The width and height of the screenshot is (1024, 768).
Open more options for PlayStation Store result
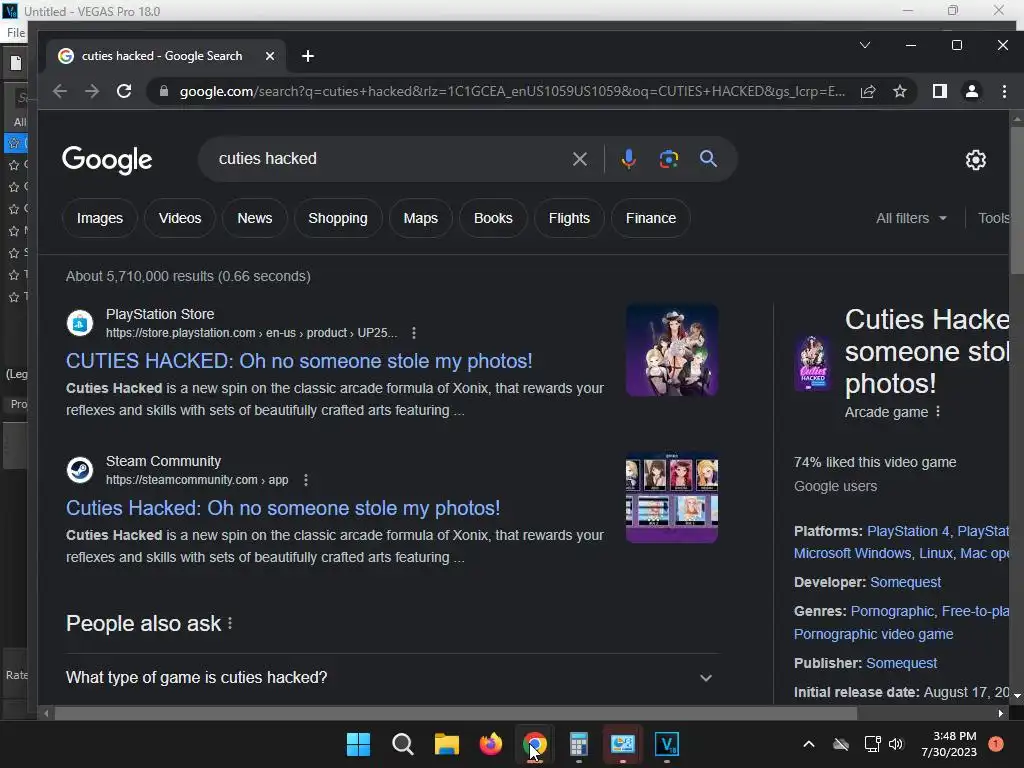pos(413,333)
